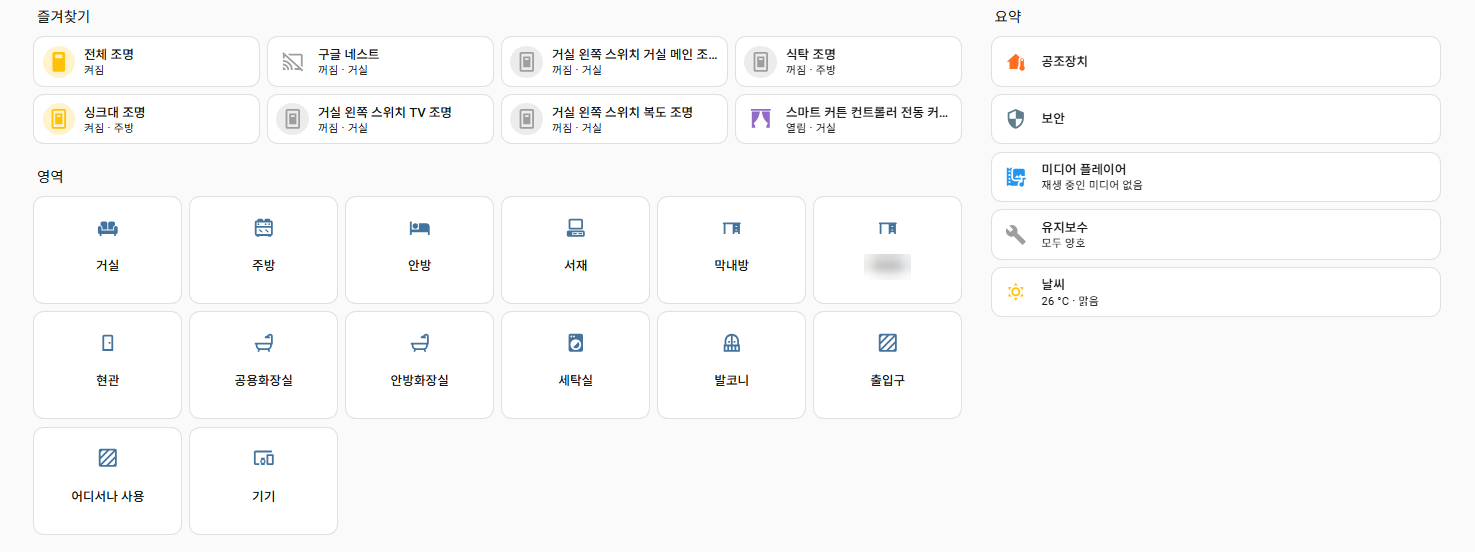Image resolution: width=1475 pixels, height=552 pixels.
Task: Open the 발코니 arched window icon
Action: tap(732, 343)
